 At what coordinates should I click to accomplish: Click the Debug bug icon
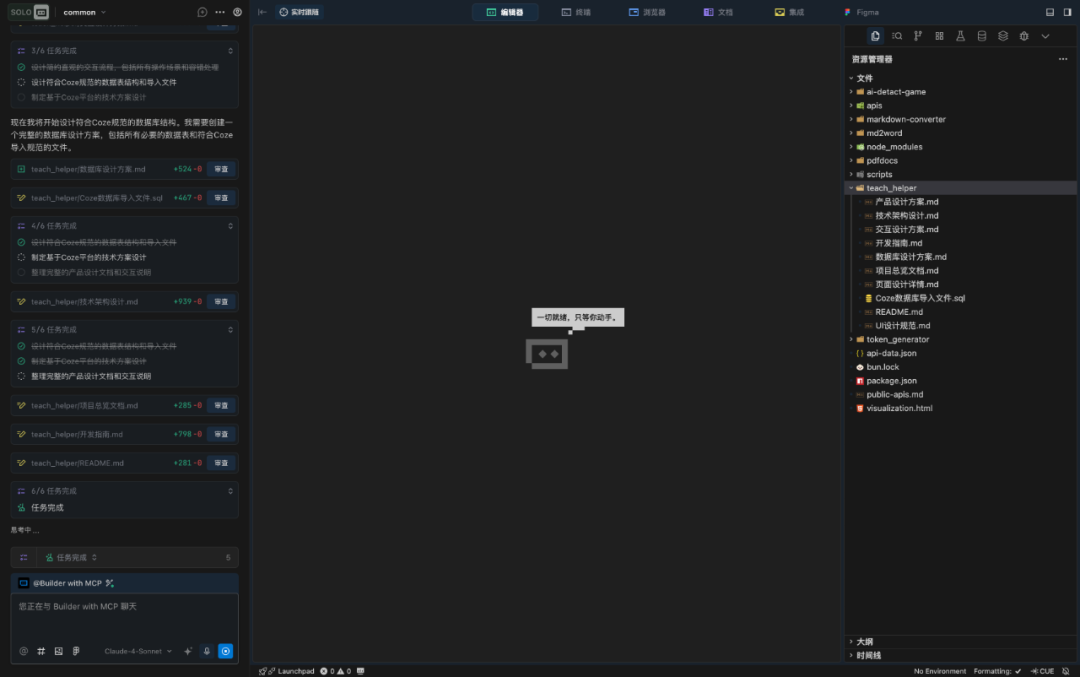pyautogui.click(x=1024, y=36)
